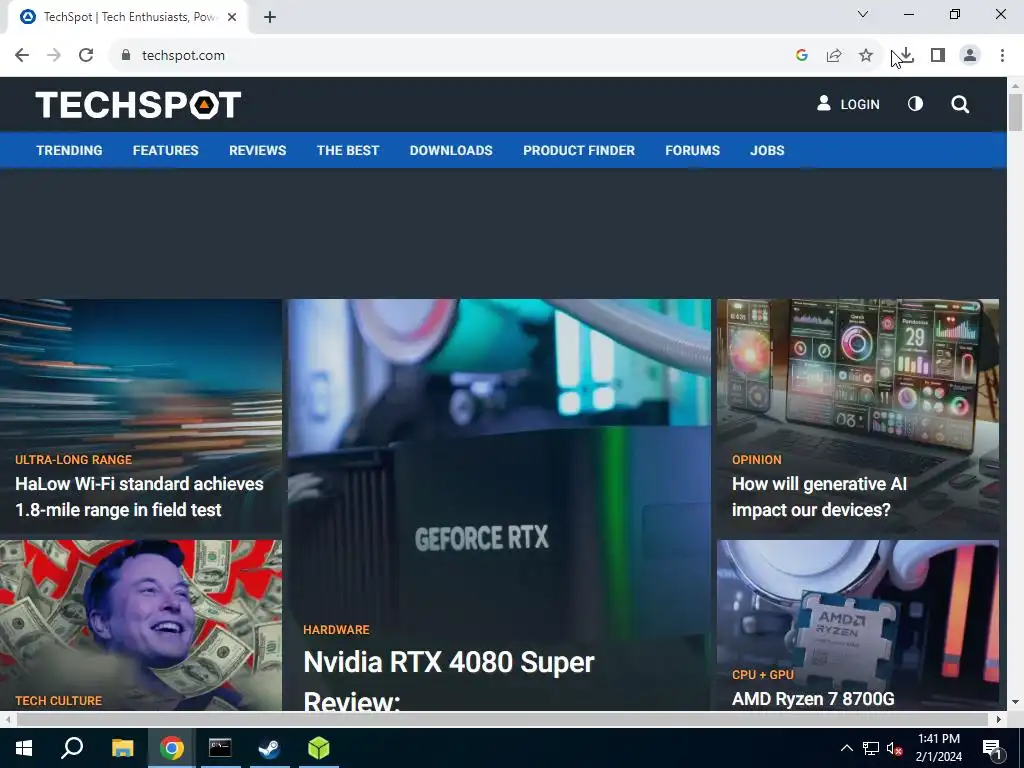Bookmark this tab with the star icon
The height and width of the screenshot is (768, 1024).
click(x=866, y=56)
